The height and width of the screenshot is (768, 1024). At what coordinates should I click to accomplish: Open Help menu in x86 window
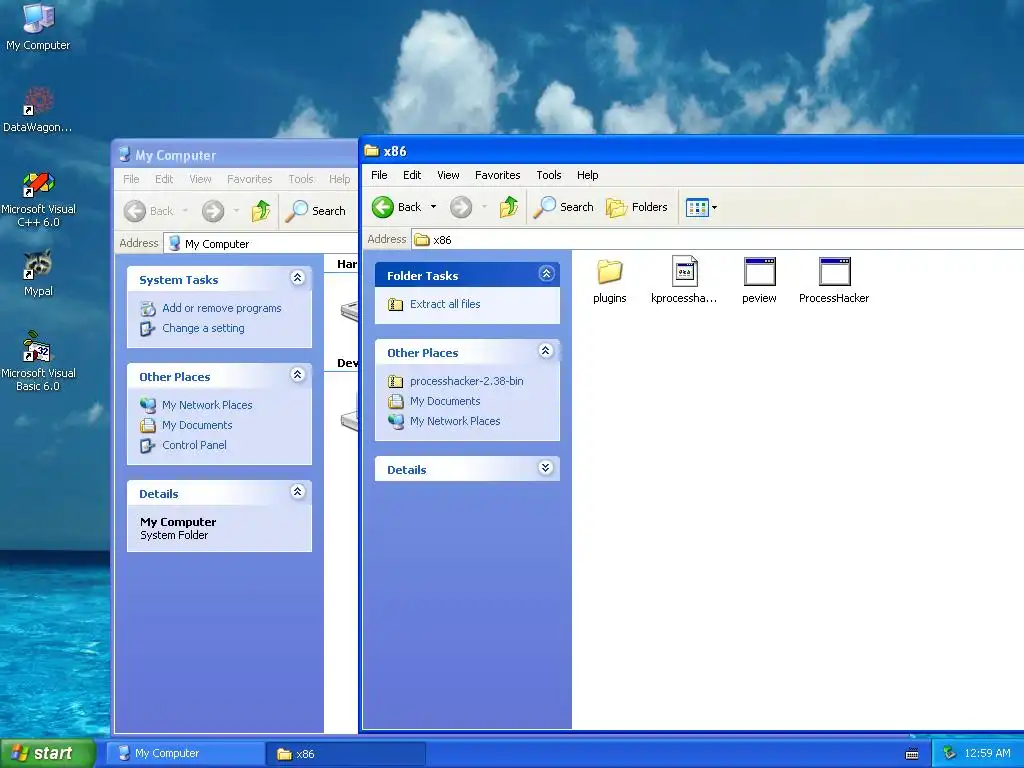(x=587, y=175)
